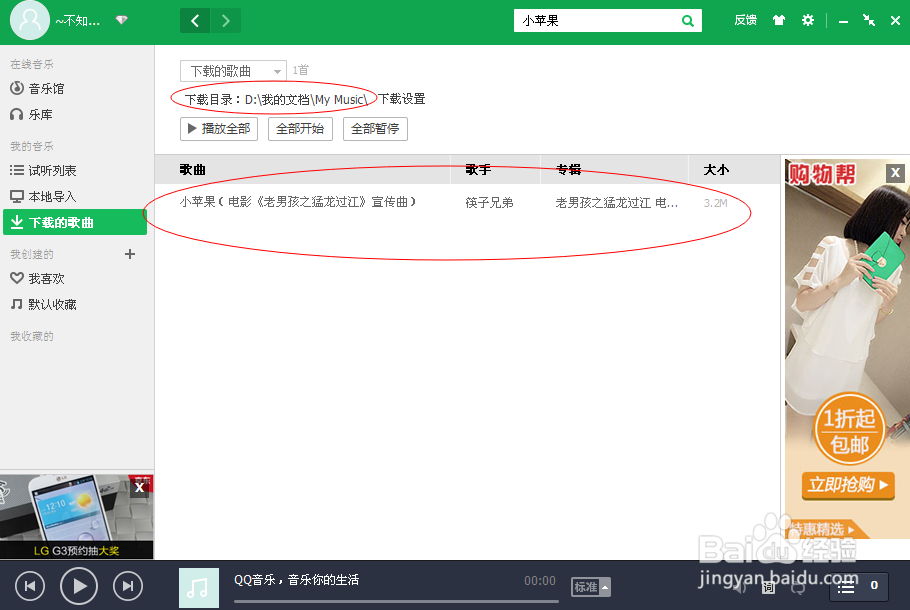
Task: Click the search magnifier icon
Action: (688, 21)
